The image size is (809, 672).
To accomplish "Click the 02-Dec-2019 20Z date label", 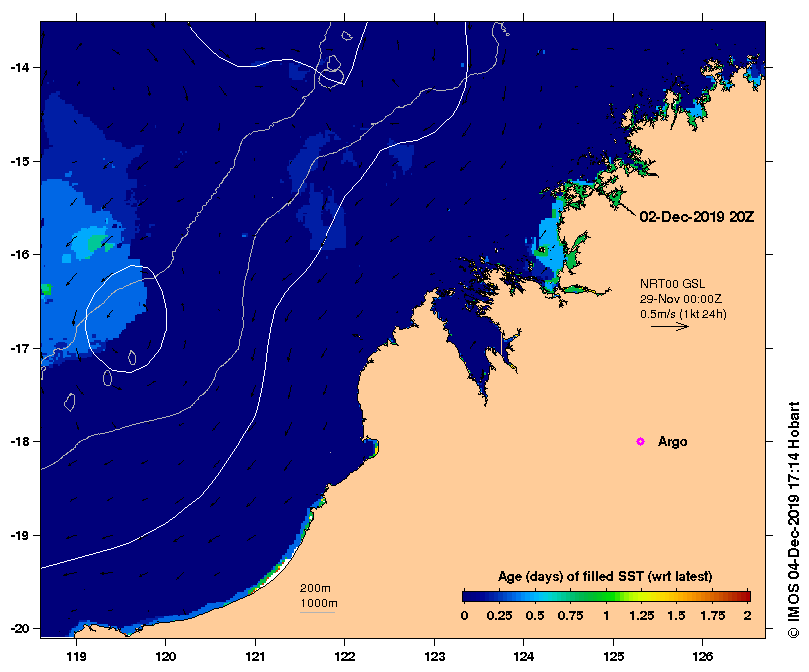I will (697, 217).
